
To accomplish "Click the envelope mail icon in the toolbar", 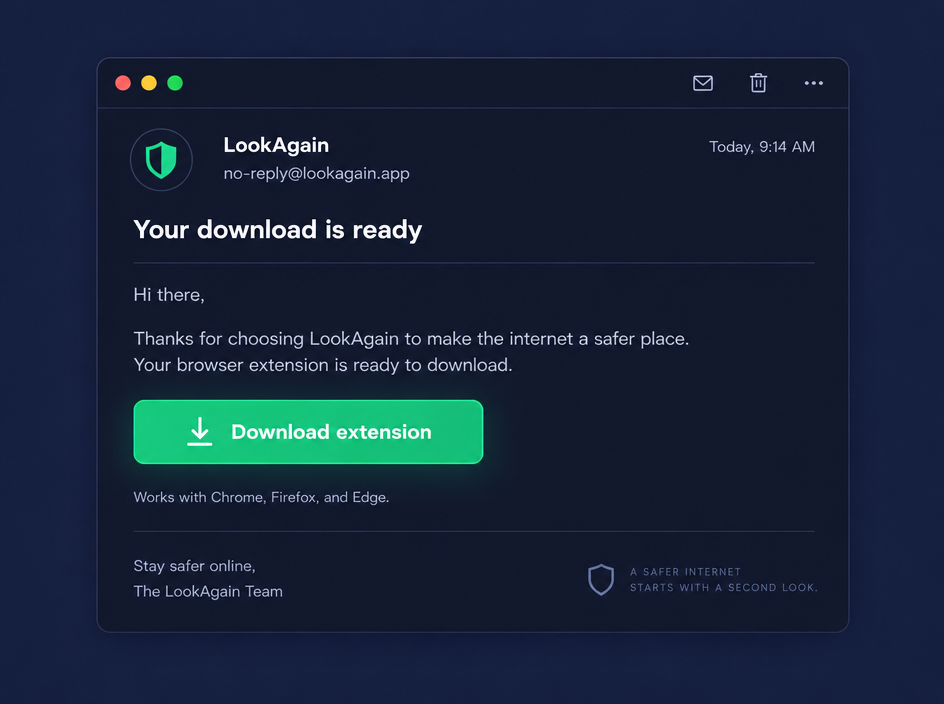I will pyautogui.click(x=703, y=83).
